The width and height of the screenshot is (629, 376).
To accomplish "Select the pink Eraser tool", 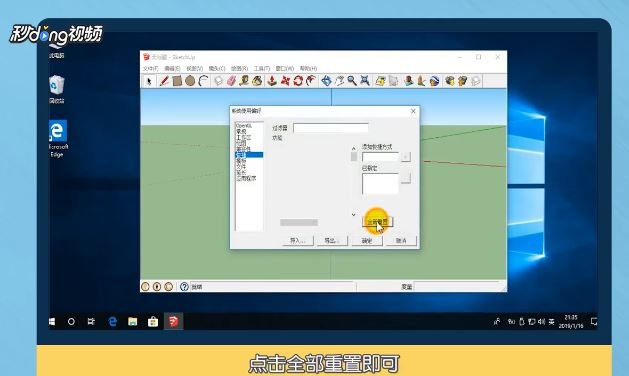I will click(x=231, y=81).
